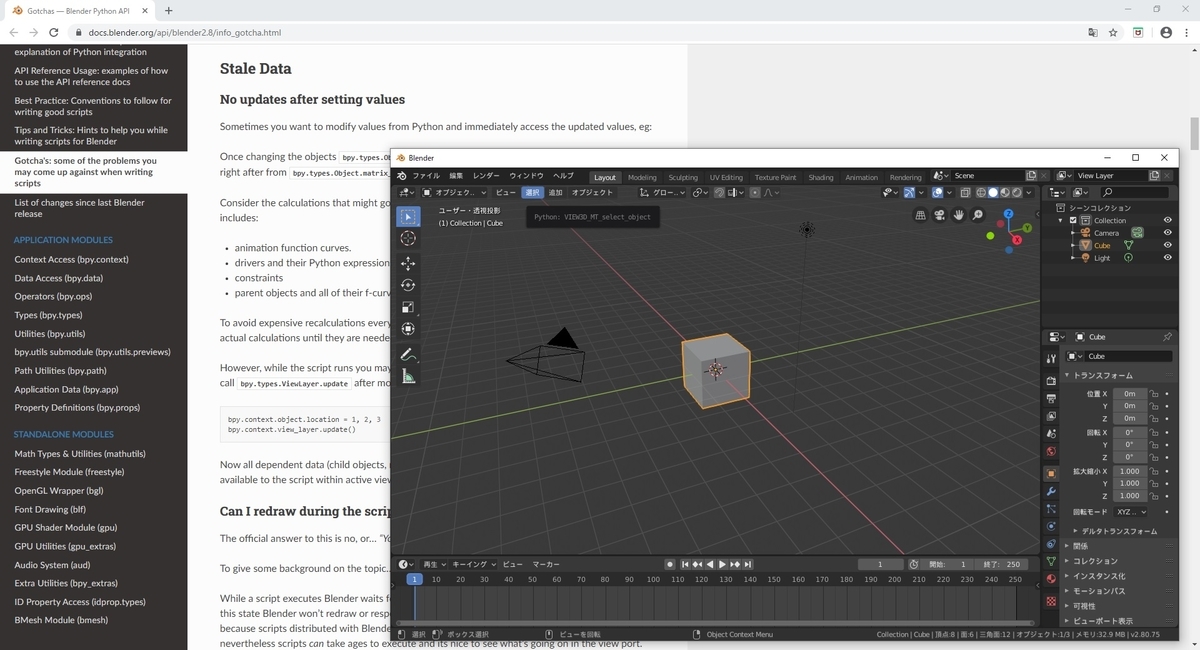The height and width of the screenshot is (650, 1200).
Task: Click the Scale X value slider field
Action: [1128, 471]
